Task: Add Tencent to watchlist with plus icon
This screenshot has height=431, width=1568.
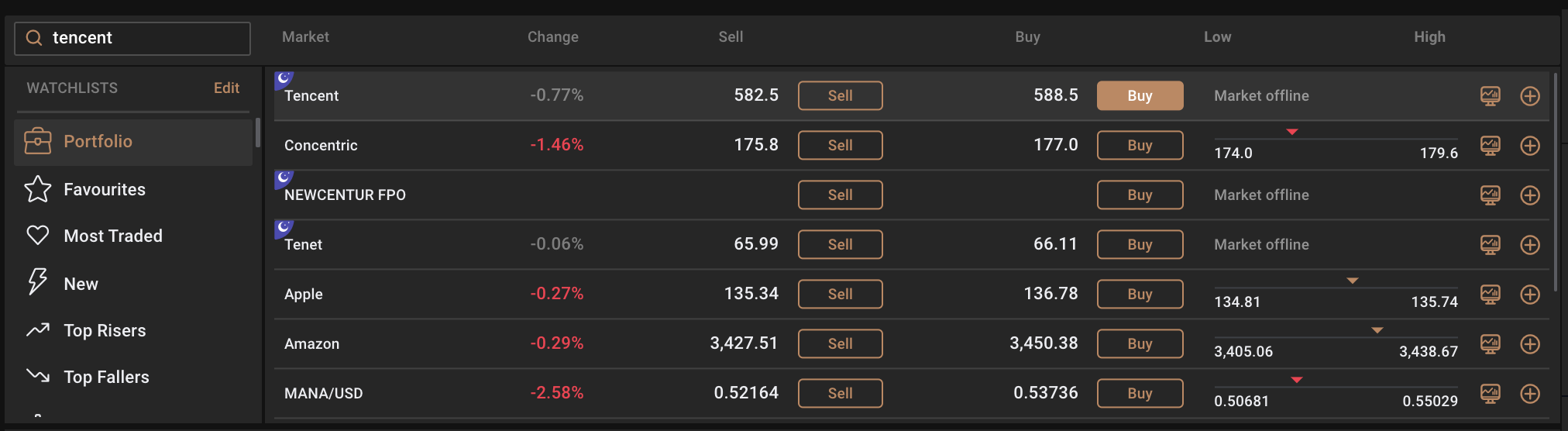Action: click(1530, 96)
